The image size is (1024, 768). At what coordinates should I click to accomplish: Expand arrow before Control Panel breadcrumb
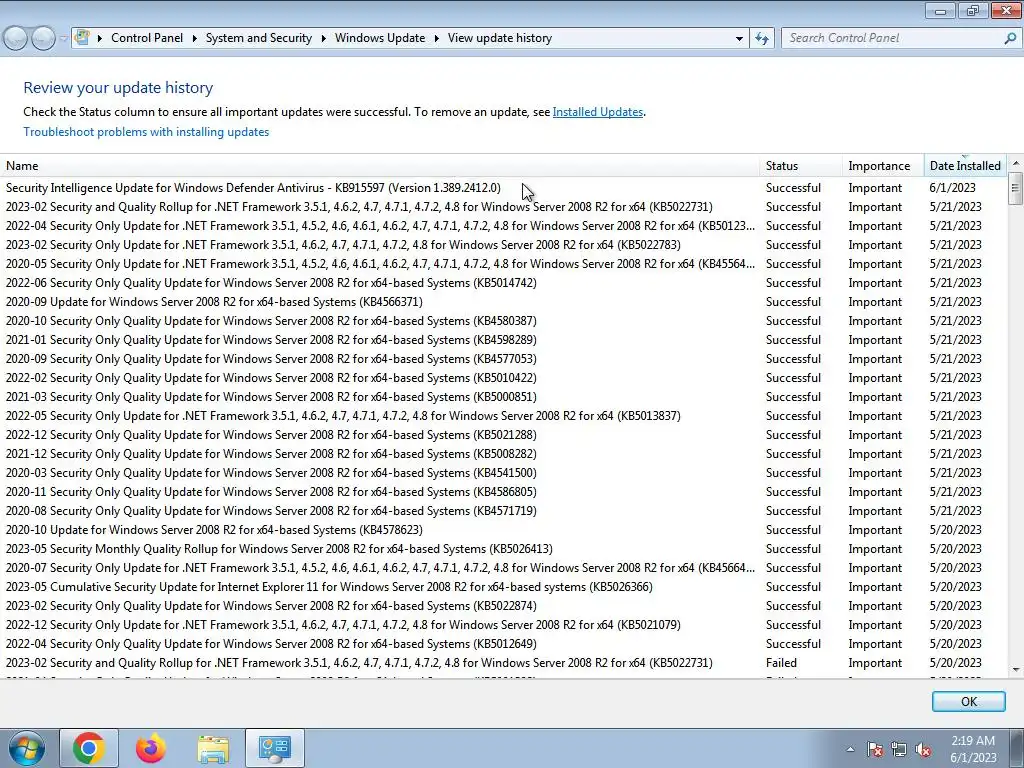click(100, 38)
